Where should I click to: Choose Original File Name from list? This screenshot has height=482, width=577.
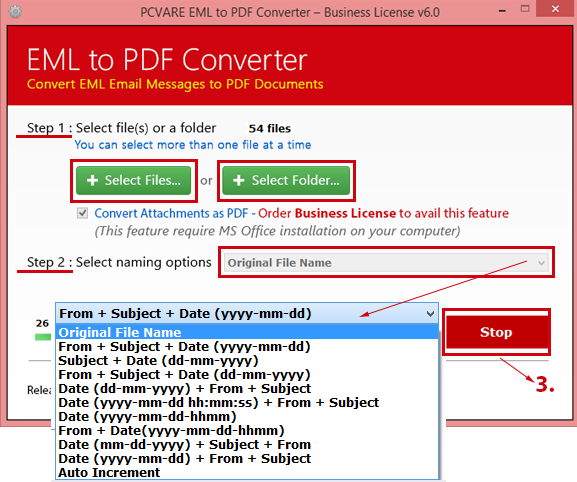[x=247, y=333]
